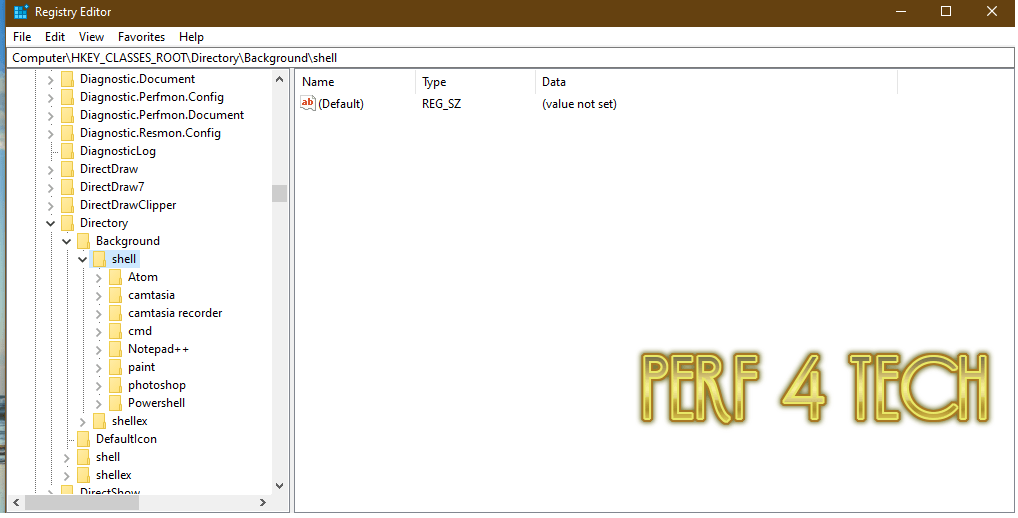The width and height of the screenshot is (1018, 518).
Task: Select the paint key label
Action: [x=142, y=367]
